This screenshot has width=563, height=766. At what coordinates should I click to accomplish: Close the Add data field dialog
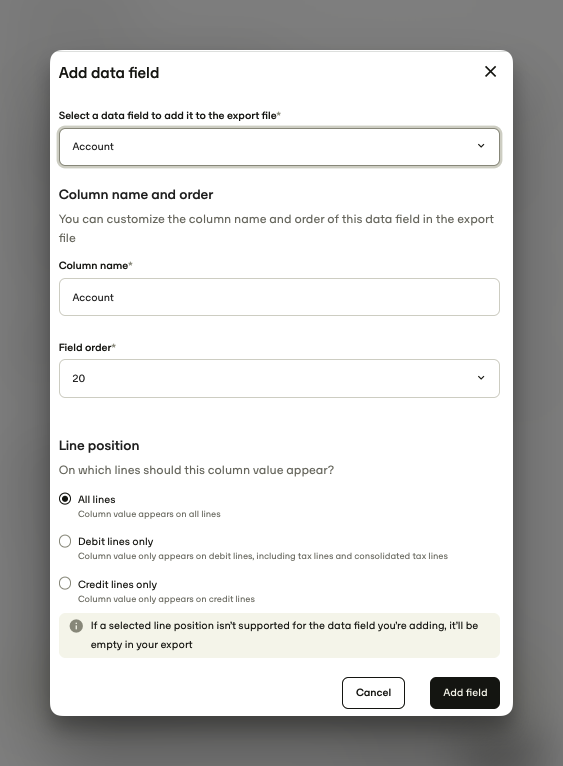point(490,72)
